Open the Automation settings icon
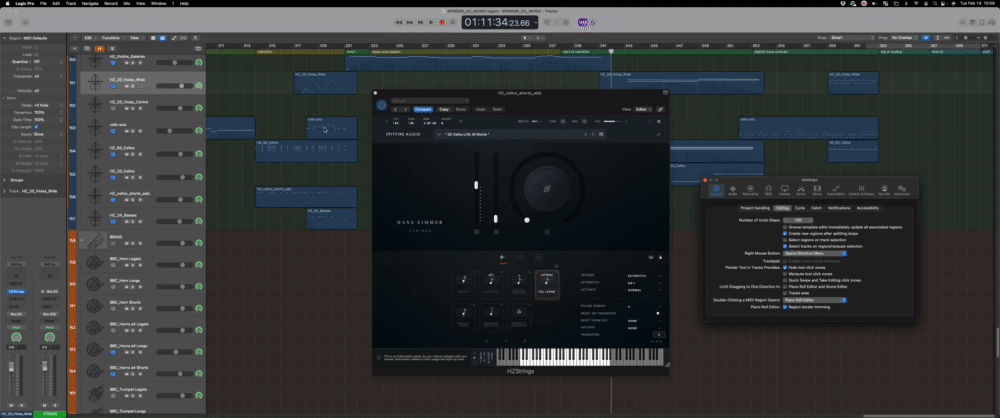Image resolution: width=1000 pixels, height=418 pixels. (836, 190)
